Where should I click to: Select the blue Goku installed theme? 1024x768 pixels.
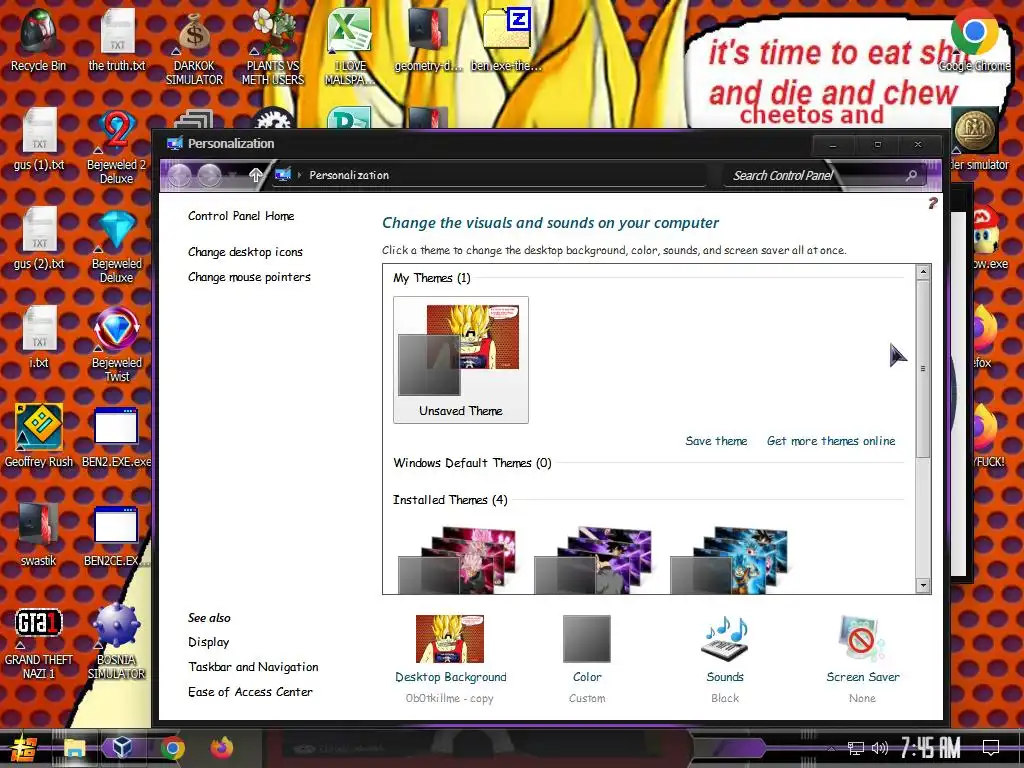click(729, 560)
